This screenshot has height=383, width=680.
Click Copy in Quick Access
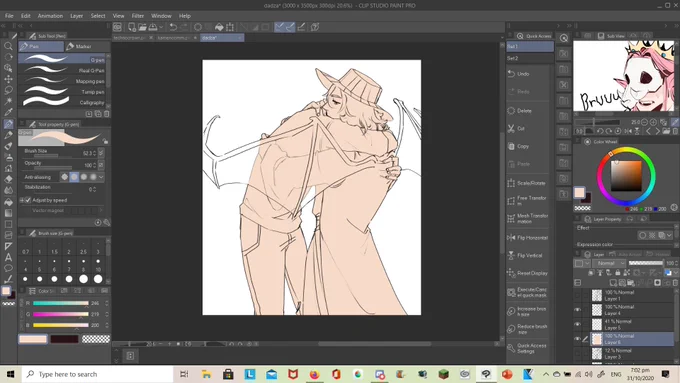[528, 146]
